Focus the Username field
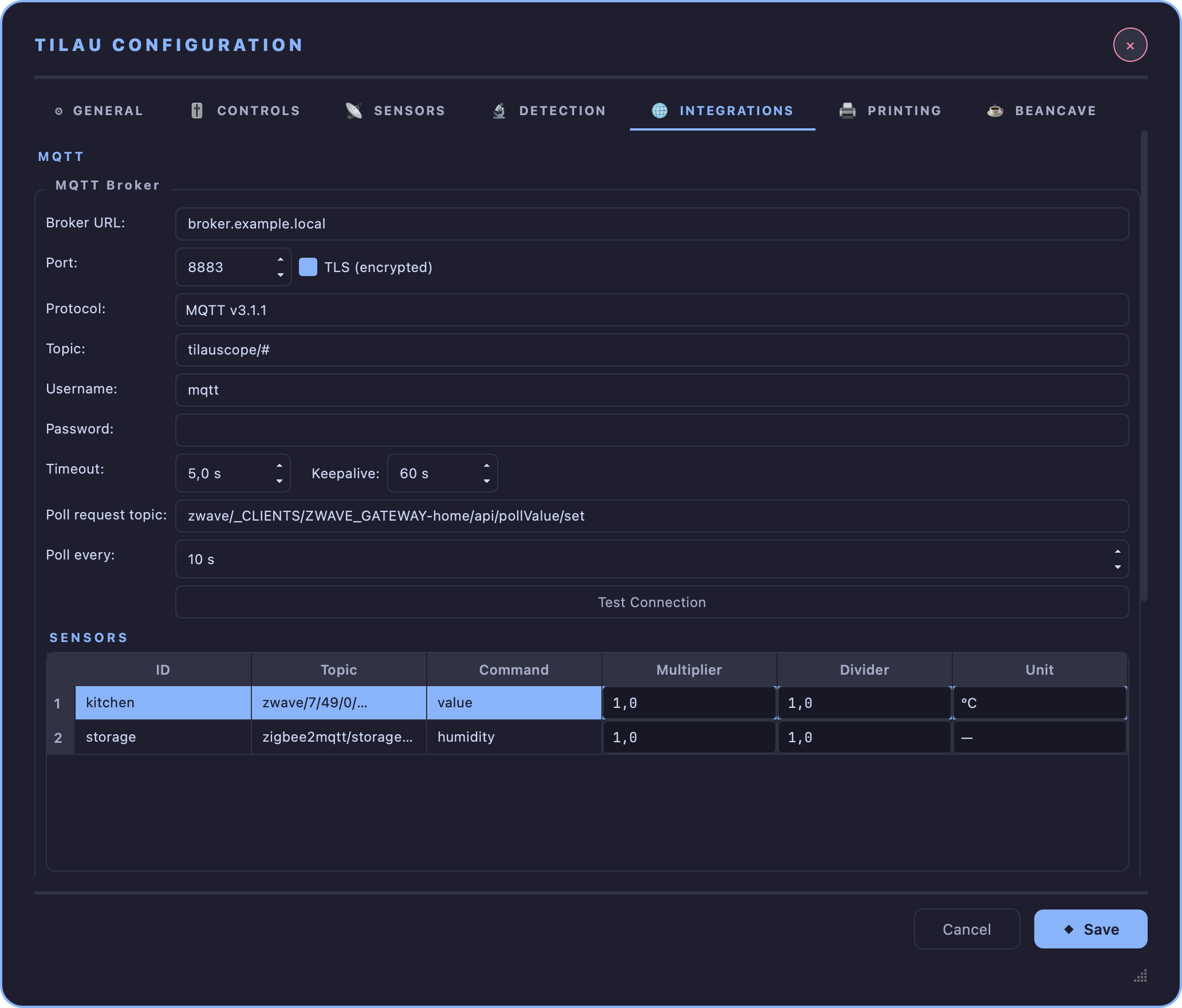 coord(652,390)
